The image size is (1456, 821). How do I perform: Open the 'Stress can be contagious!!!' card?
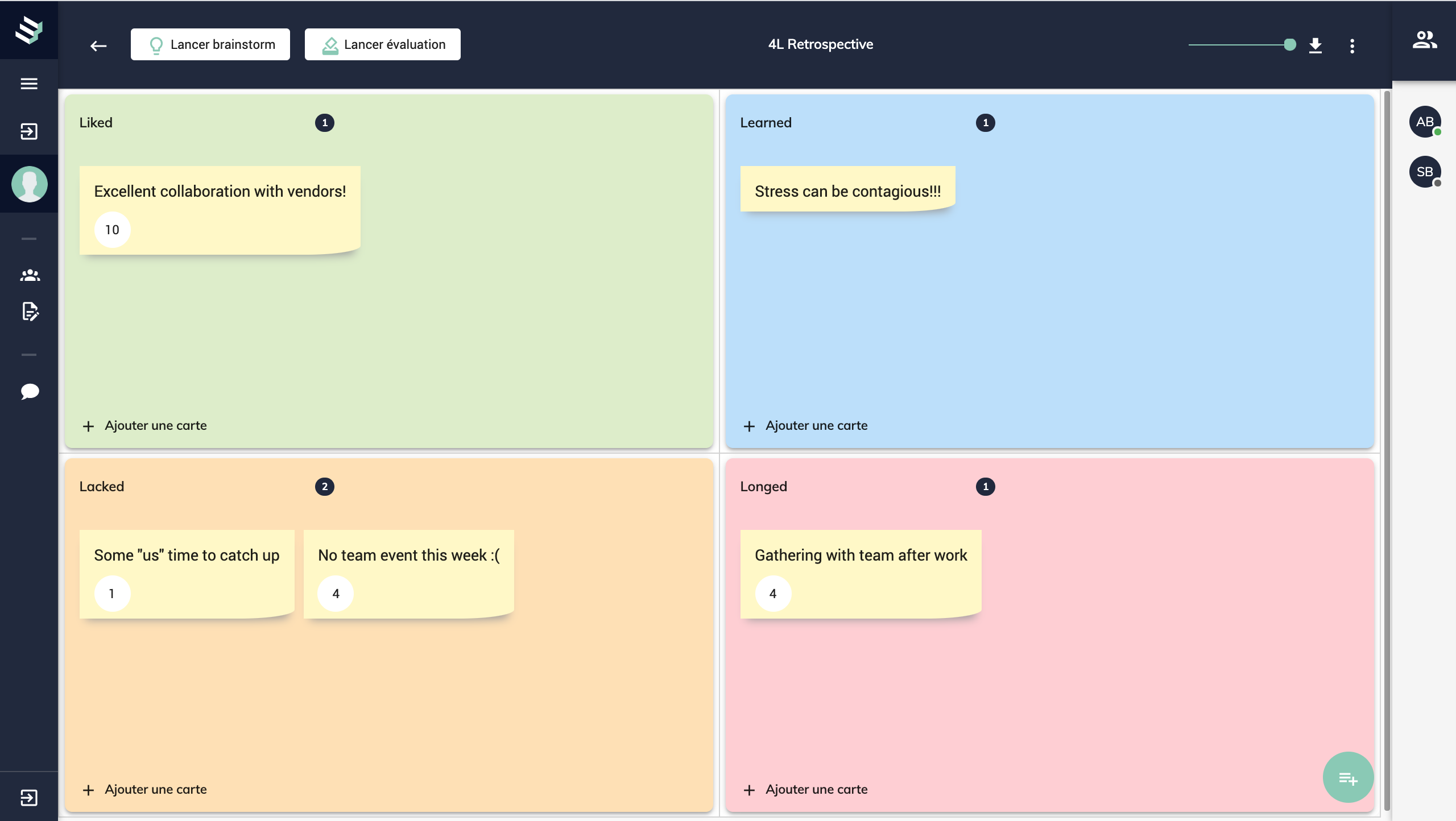pyautogui.click(x=847, y=189)
